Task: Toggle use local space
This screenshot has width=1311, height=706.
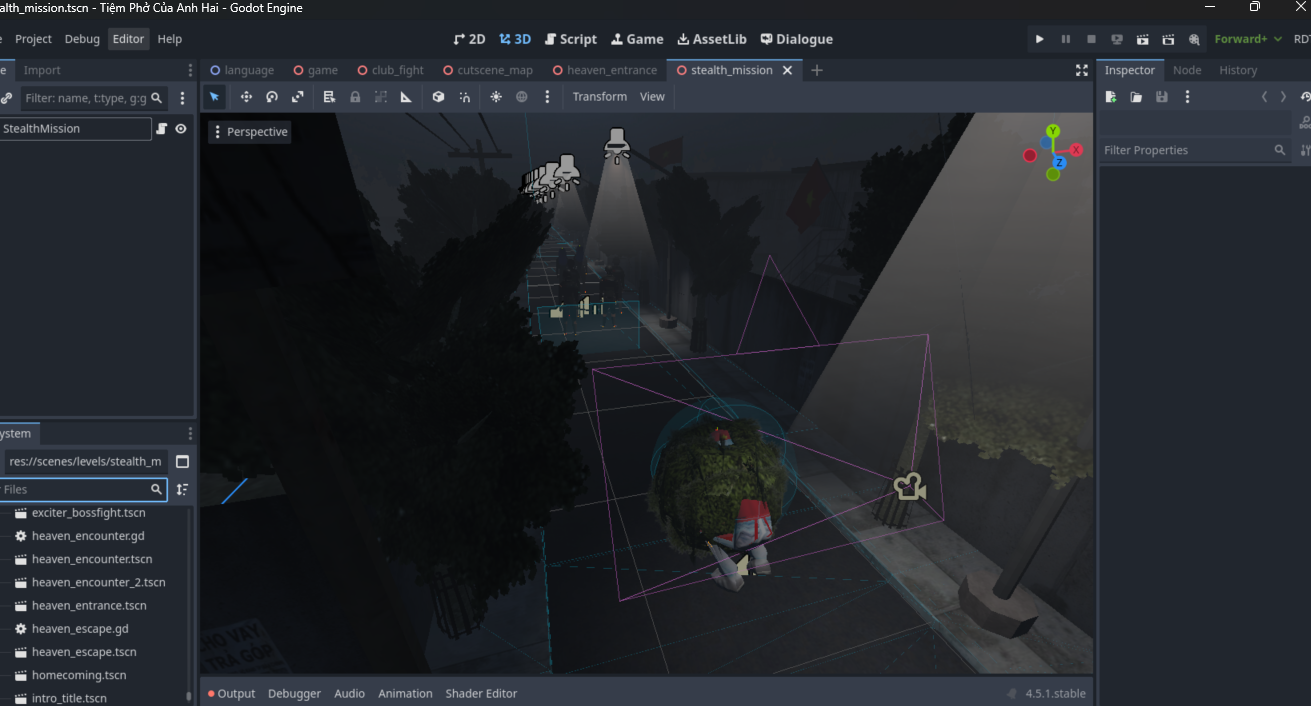Action: [x=438, y=97]
